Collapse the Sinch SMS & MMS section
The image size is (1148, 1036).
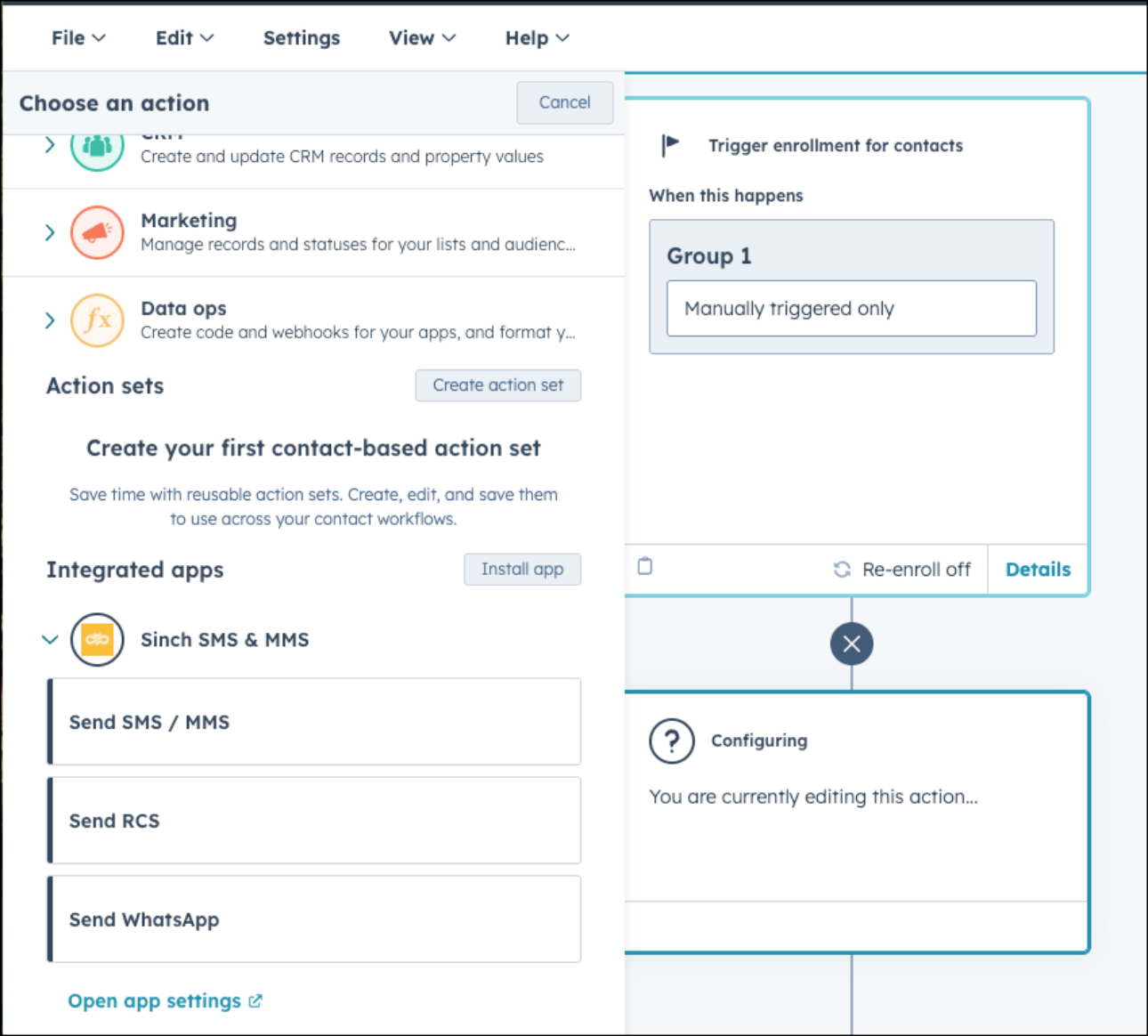(50, 639)
